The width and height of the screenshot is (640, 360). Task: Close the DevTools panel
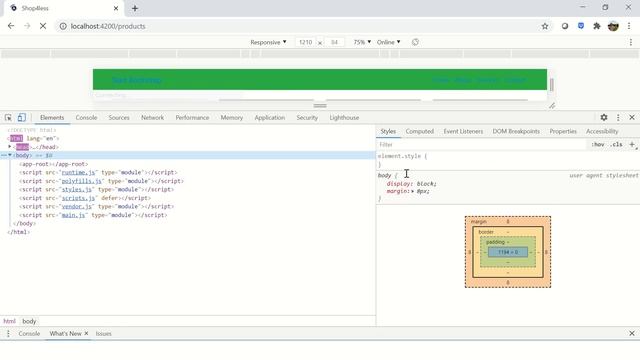coord(632,118)
